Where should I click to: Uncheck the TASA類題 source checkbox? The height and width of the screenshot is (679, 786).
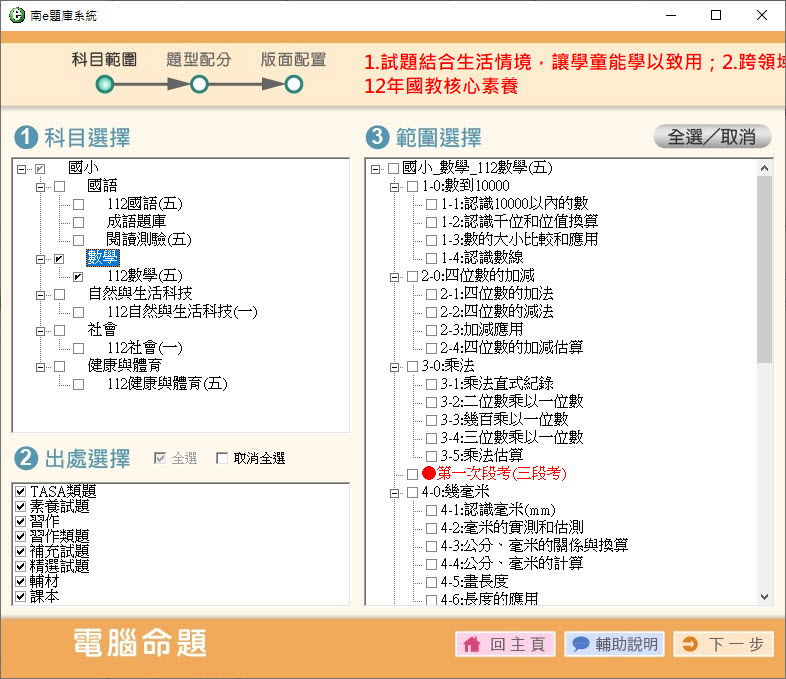(x=21, y=491)
